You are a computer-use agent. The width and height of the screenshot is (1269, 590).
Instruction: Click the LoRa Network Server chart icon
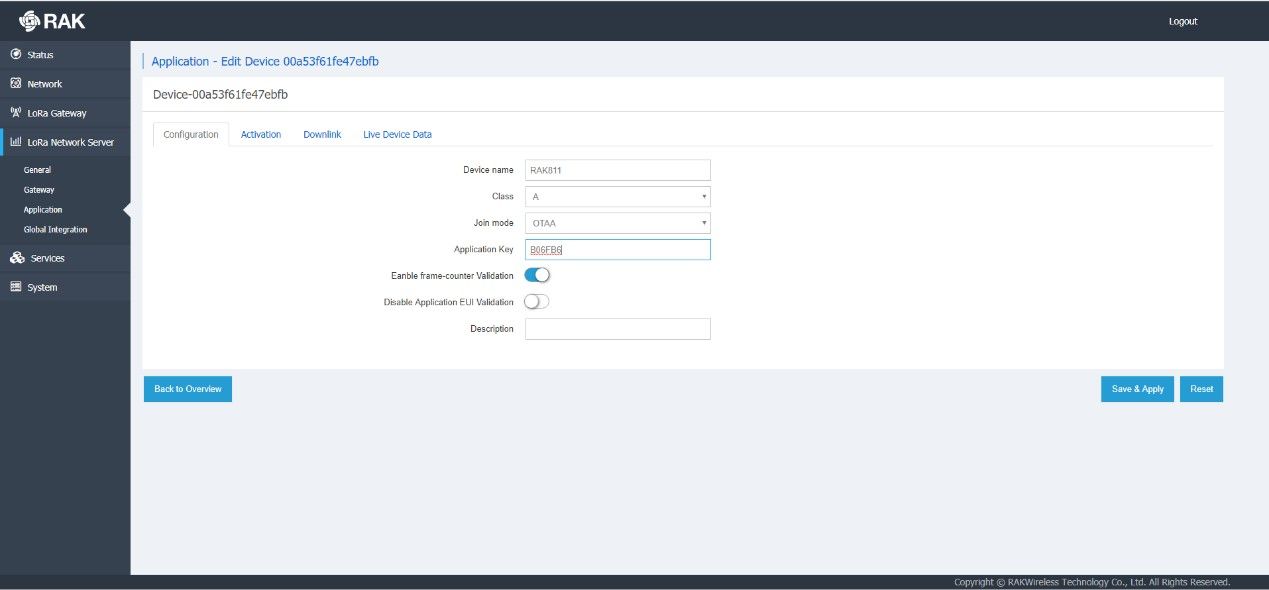15,142
